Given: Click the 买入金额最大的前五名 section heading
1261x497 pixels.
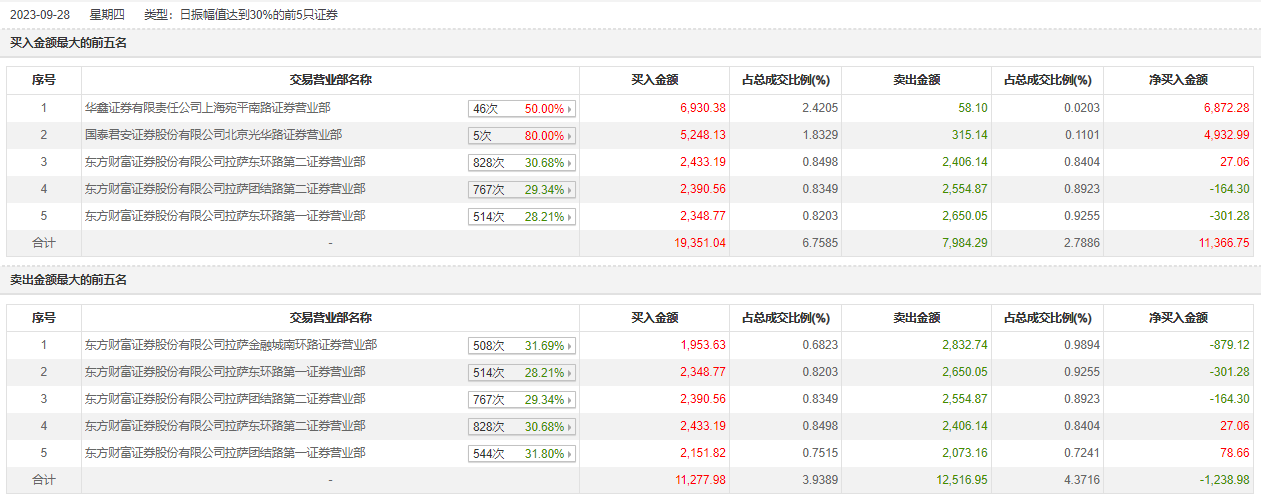Looking at the screenshot, I should click(69, 43).
